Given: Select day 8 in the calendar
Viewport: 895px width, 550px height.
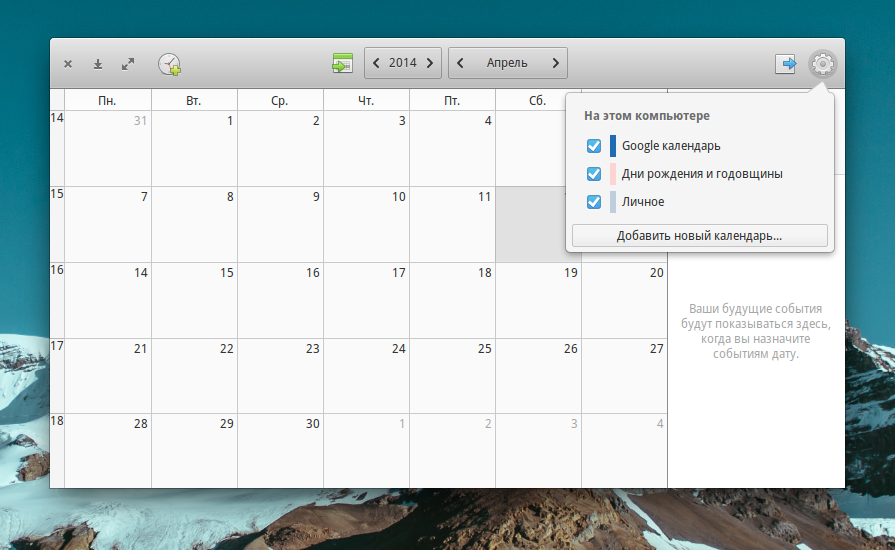Looking at the screenshot, I should (194, 224).
